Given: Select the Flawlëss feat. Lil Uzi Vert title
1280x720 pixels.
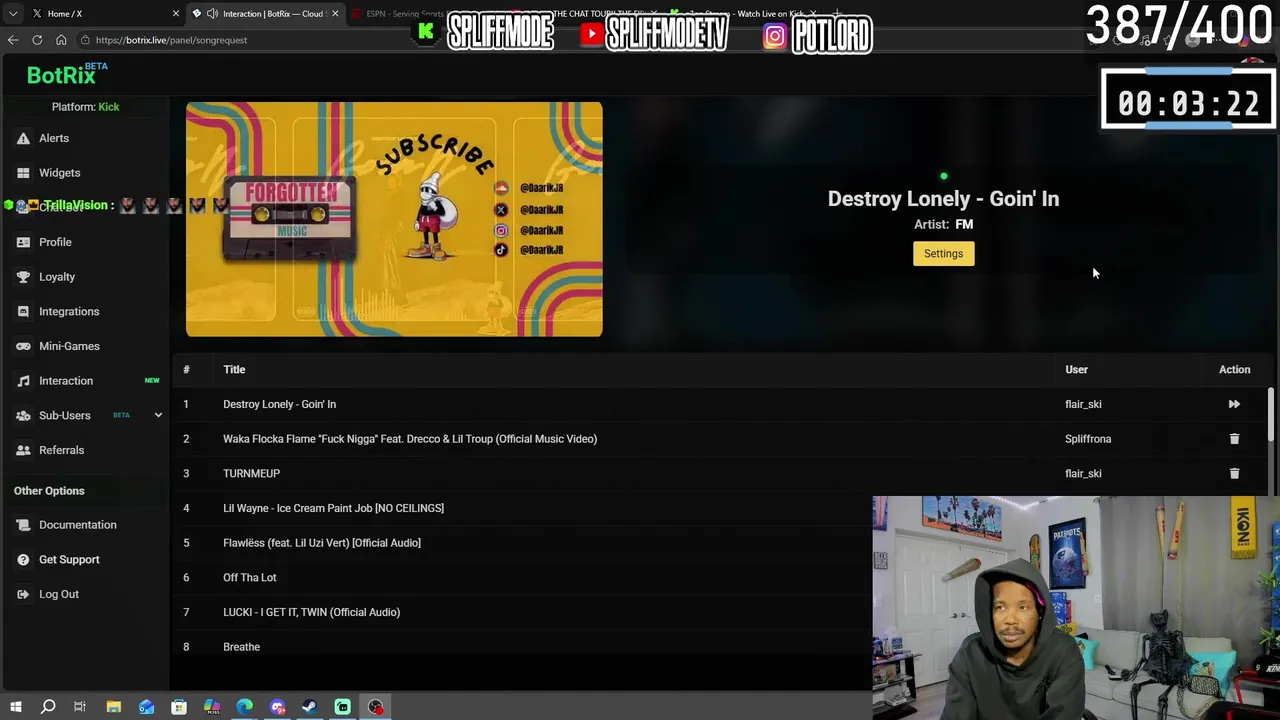Looking at the screenshot, I should (x=322, y=543).
